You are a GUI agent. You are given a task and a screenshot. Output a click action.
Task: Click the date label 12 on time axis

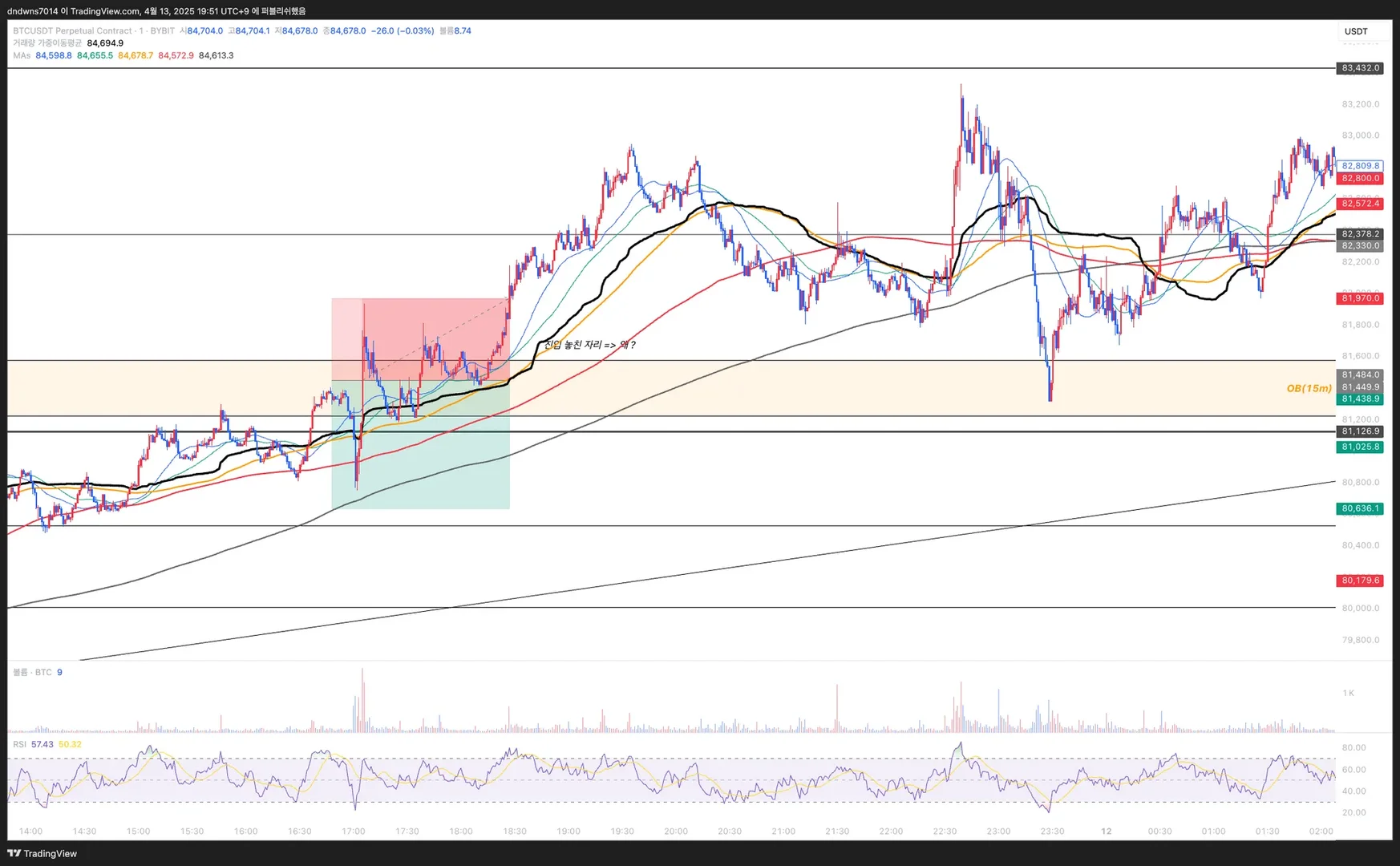coord(1106,832)
